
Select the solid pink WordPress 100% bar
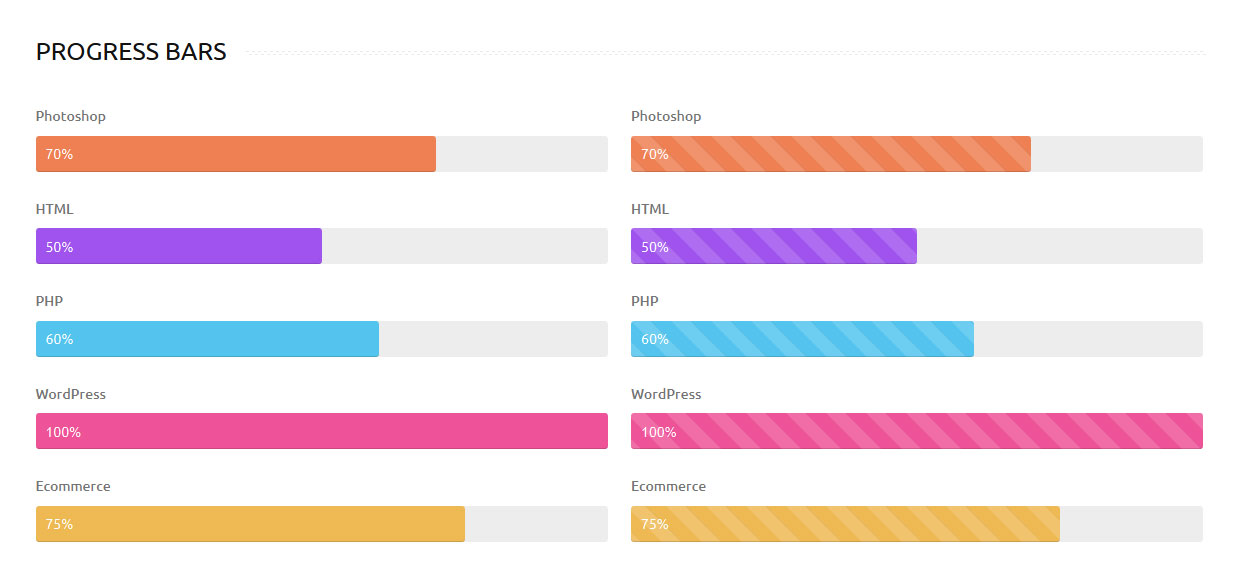321,431
